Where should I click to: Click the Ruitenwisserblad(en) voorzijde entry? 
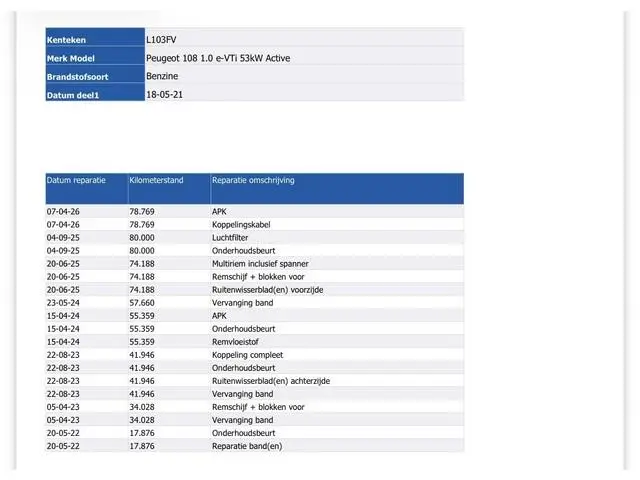pos(267,290)
